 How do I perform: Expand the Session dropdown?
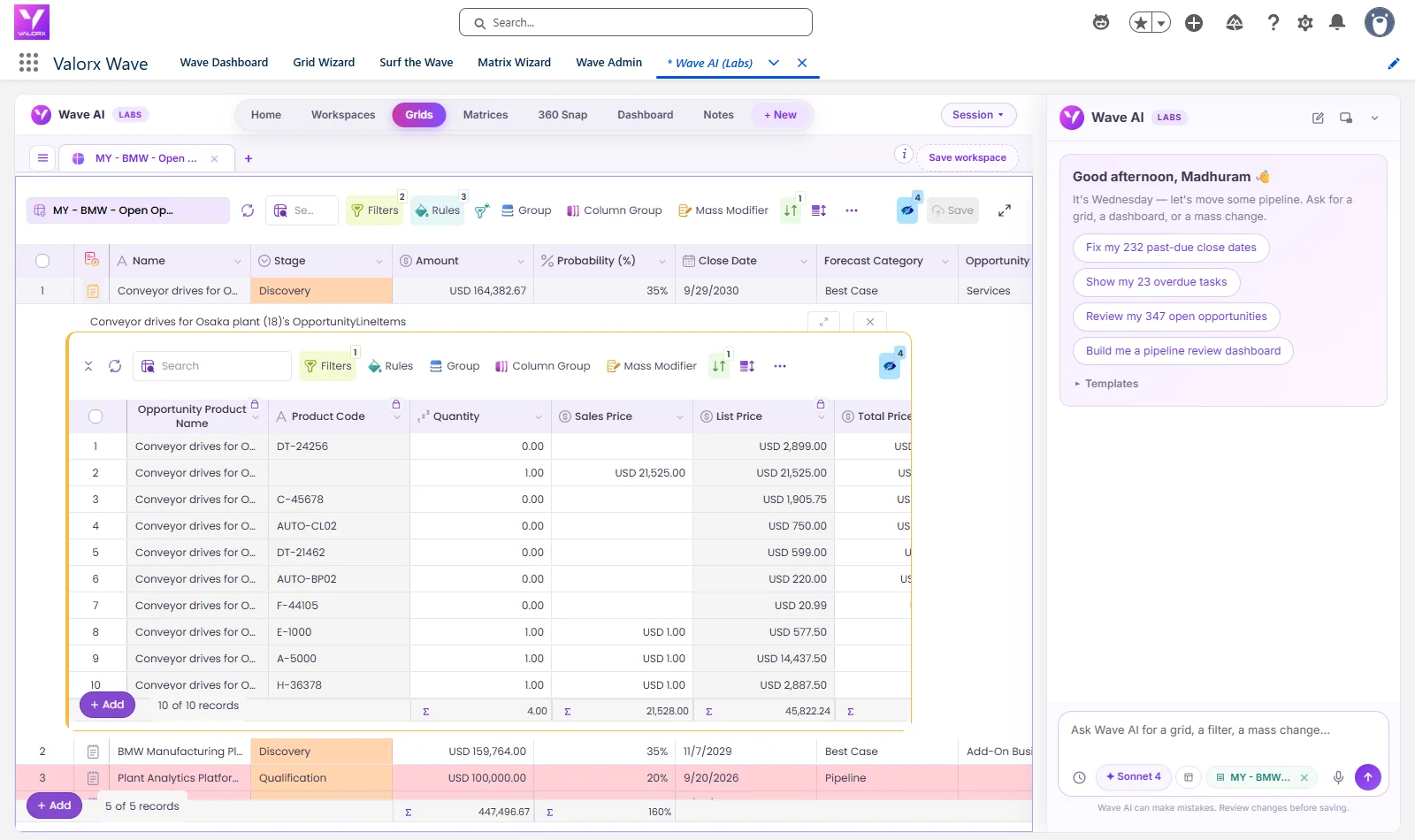click(978, 115)
